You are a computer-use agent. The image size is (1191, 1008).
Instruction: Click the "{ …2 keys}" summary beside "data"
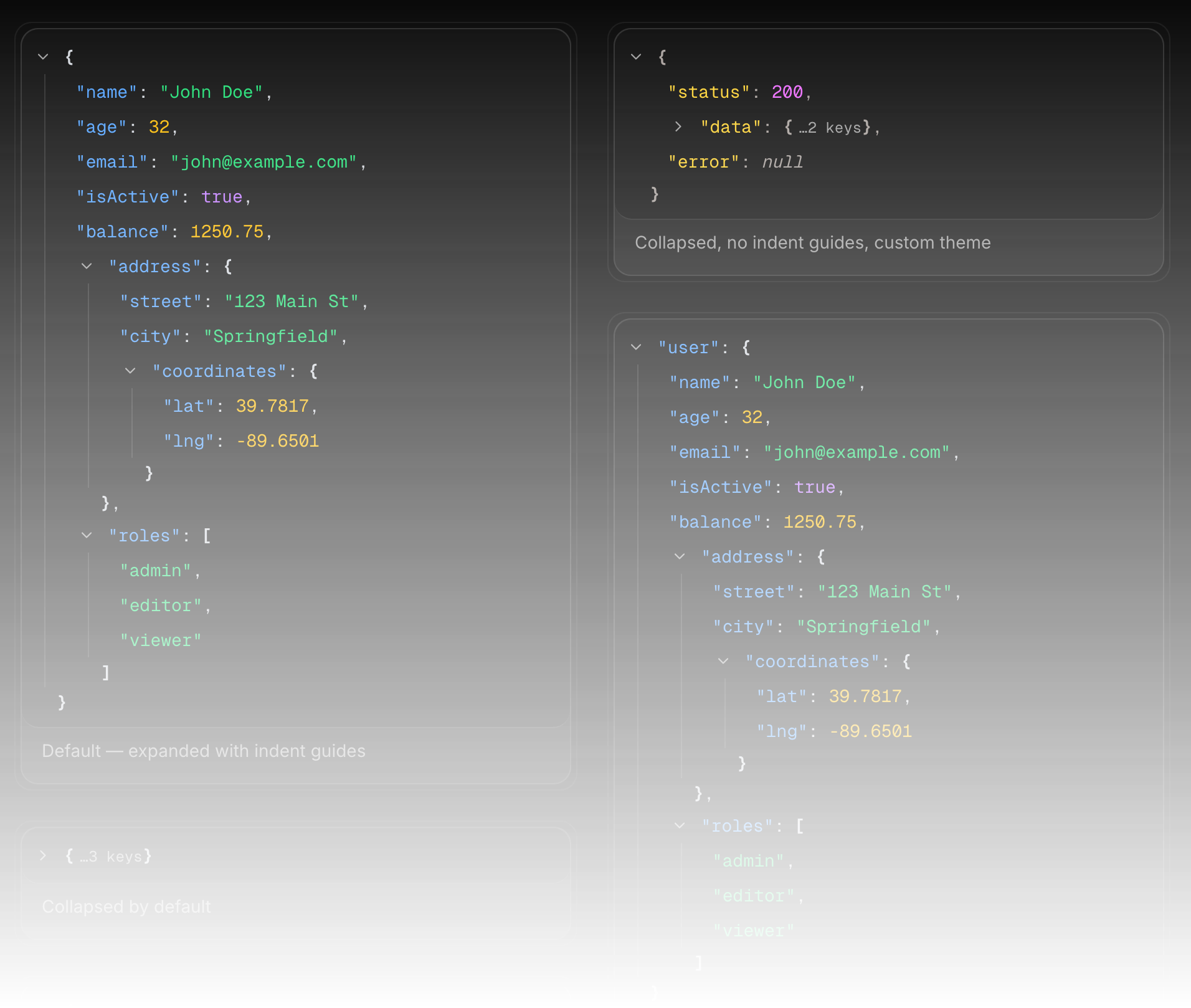coord(827,127)
